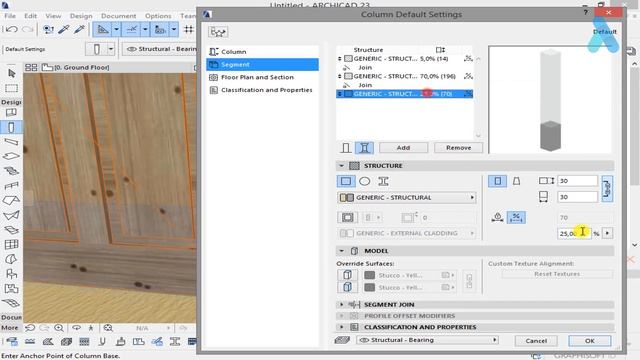Toggle chain link for cross-section dimensions
Viewport: 640px width, 360px height.
click(607, 189)
